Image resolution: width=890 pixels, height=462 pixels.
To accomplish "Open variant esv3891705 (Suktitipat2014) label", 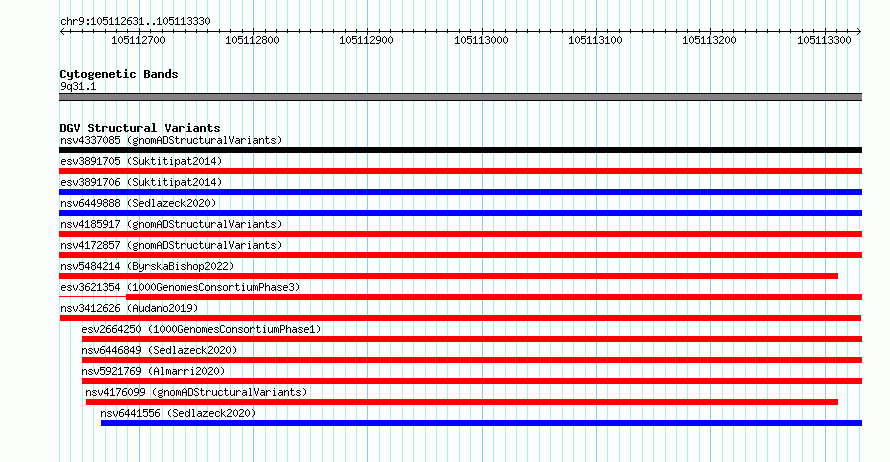I will [141, 161].
